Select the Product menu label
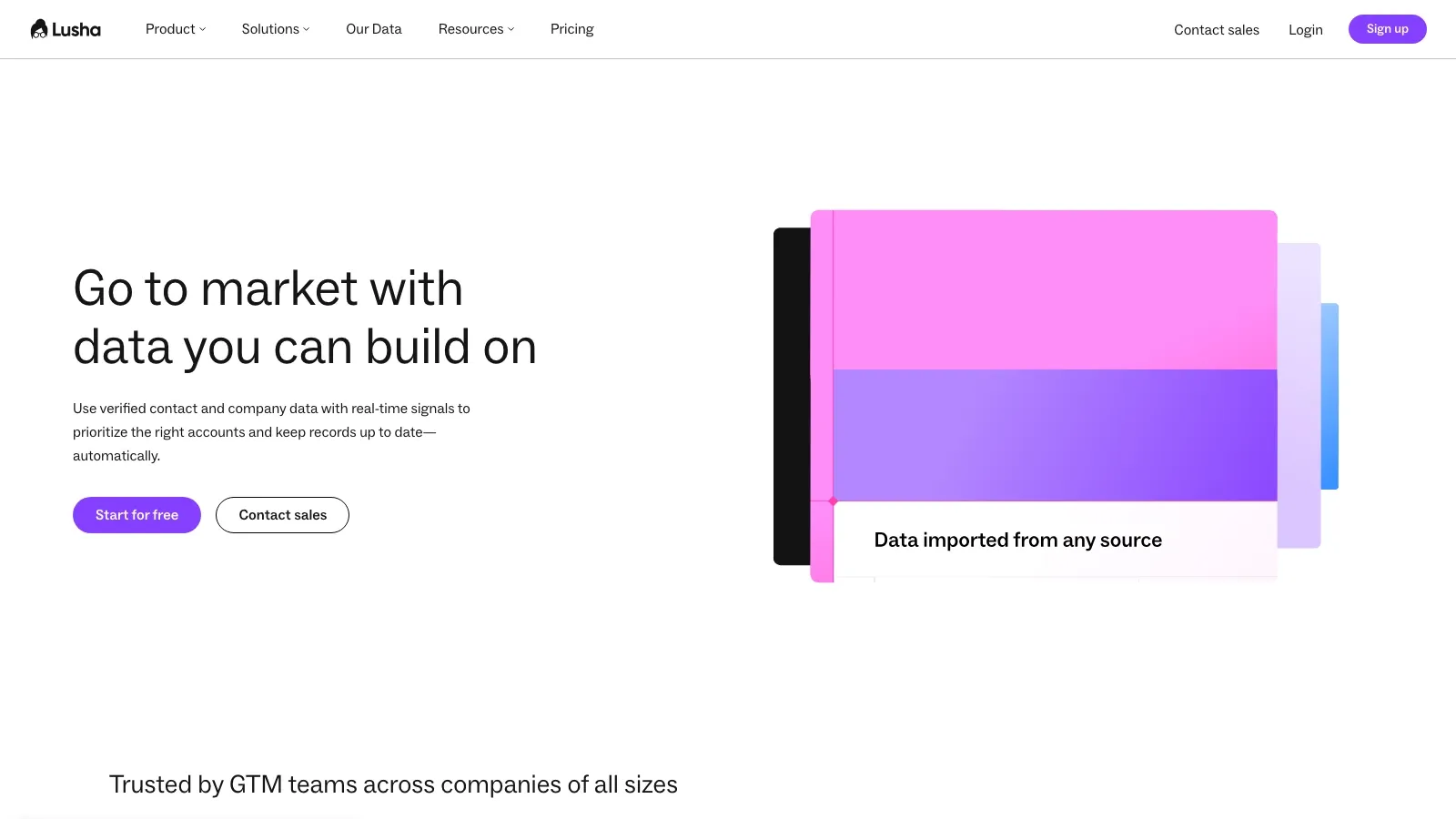The image size is (1456, 819). point(170,29)
